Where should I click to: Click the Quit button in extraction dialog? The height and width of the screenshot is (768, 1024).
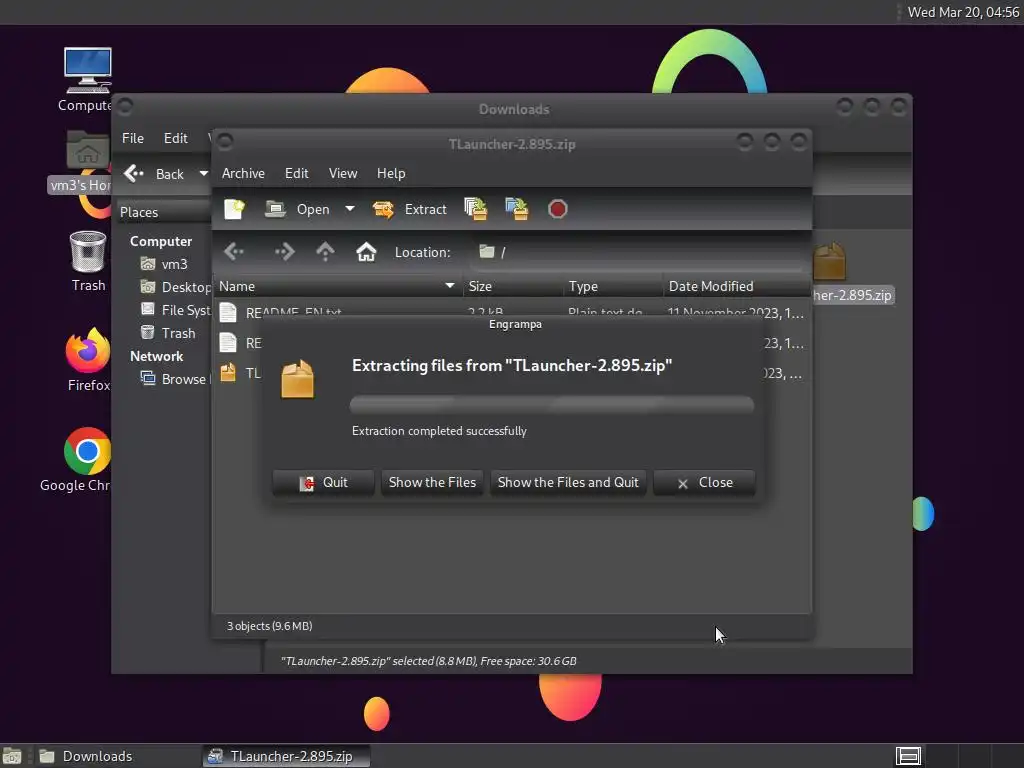point(323,483)
